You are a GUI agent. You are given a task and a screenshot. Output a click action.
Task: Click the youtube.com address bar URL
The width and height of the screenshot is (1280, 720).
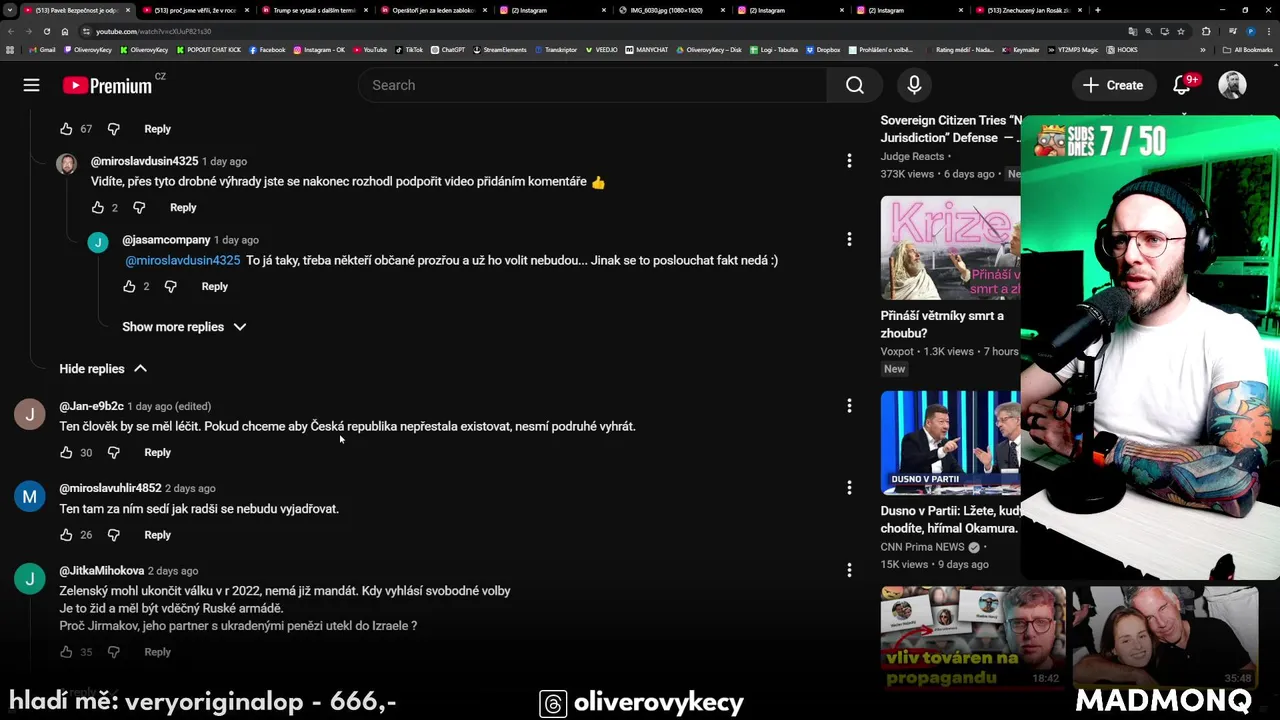coord(153,31)
